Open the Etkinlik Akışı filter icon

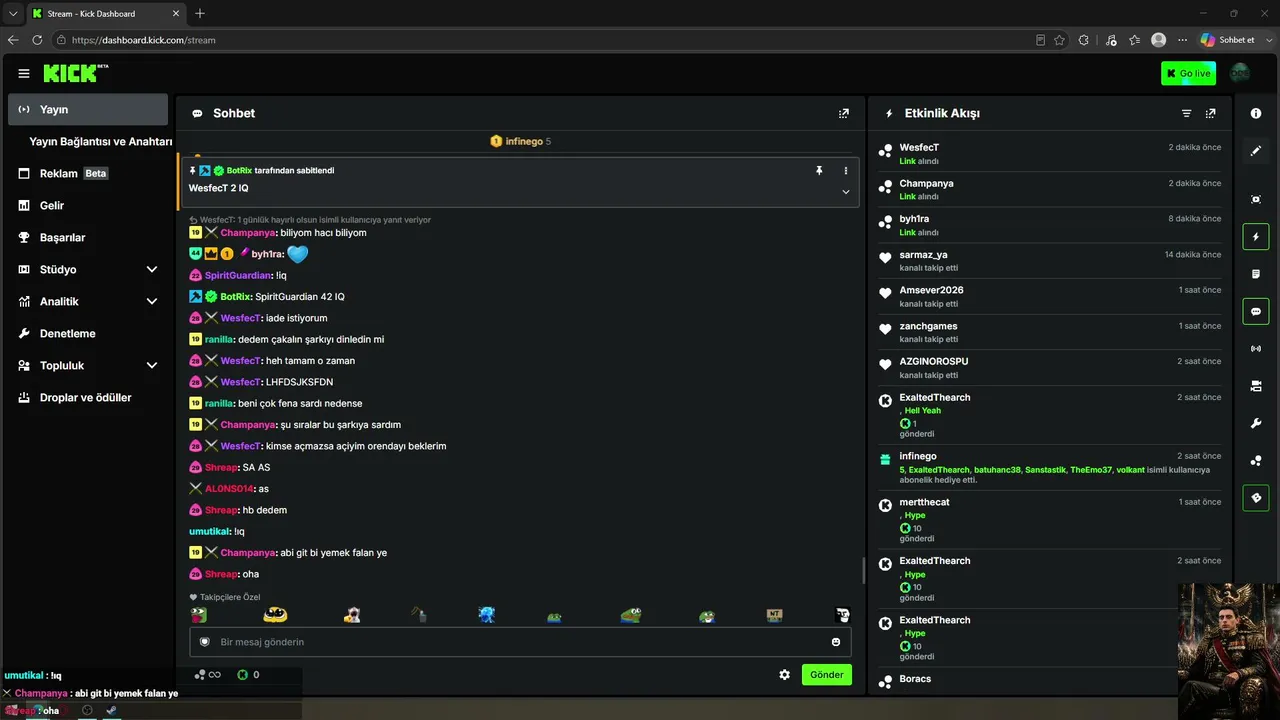tap(1187, 113)
